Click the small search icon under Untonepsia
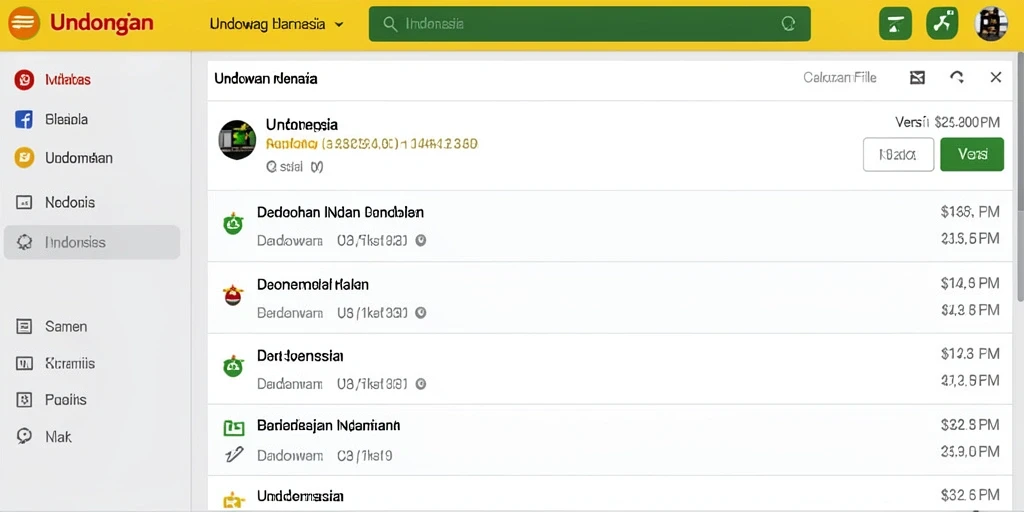This screenshot has width=1024, height=512. point(272,167)
